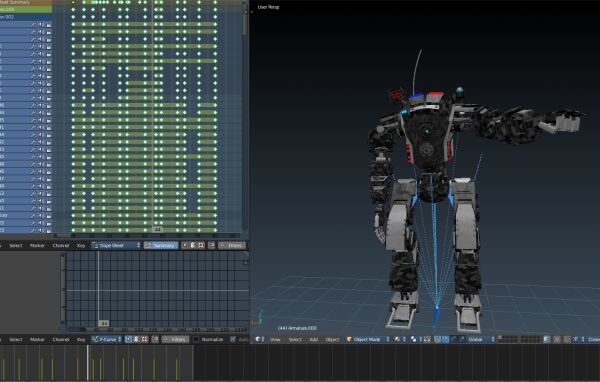Click the '(44) Armature.003' label in the viewport
The image size is (600, 382).
297,328
